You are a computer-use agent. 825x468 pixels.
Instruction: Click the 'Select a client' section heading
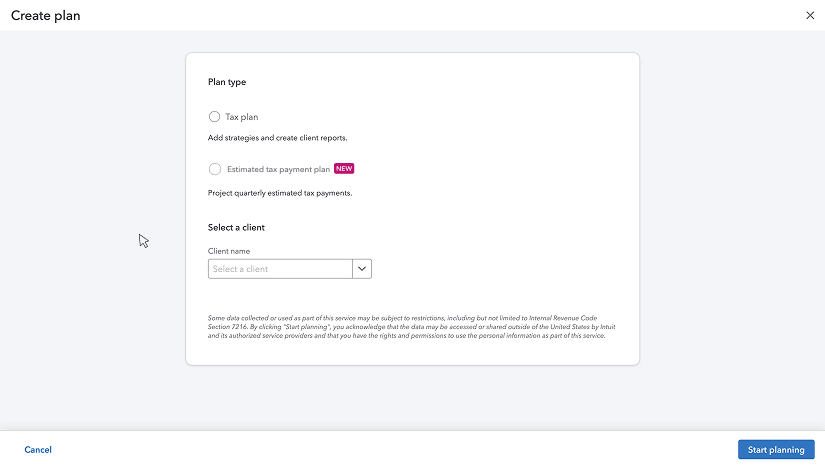point(236,227)
